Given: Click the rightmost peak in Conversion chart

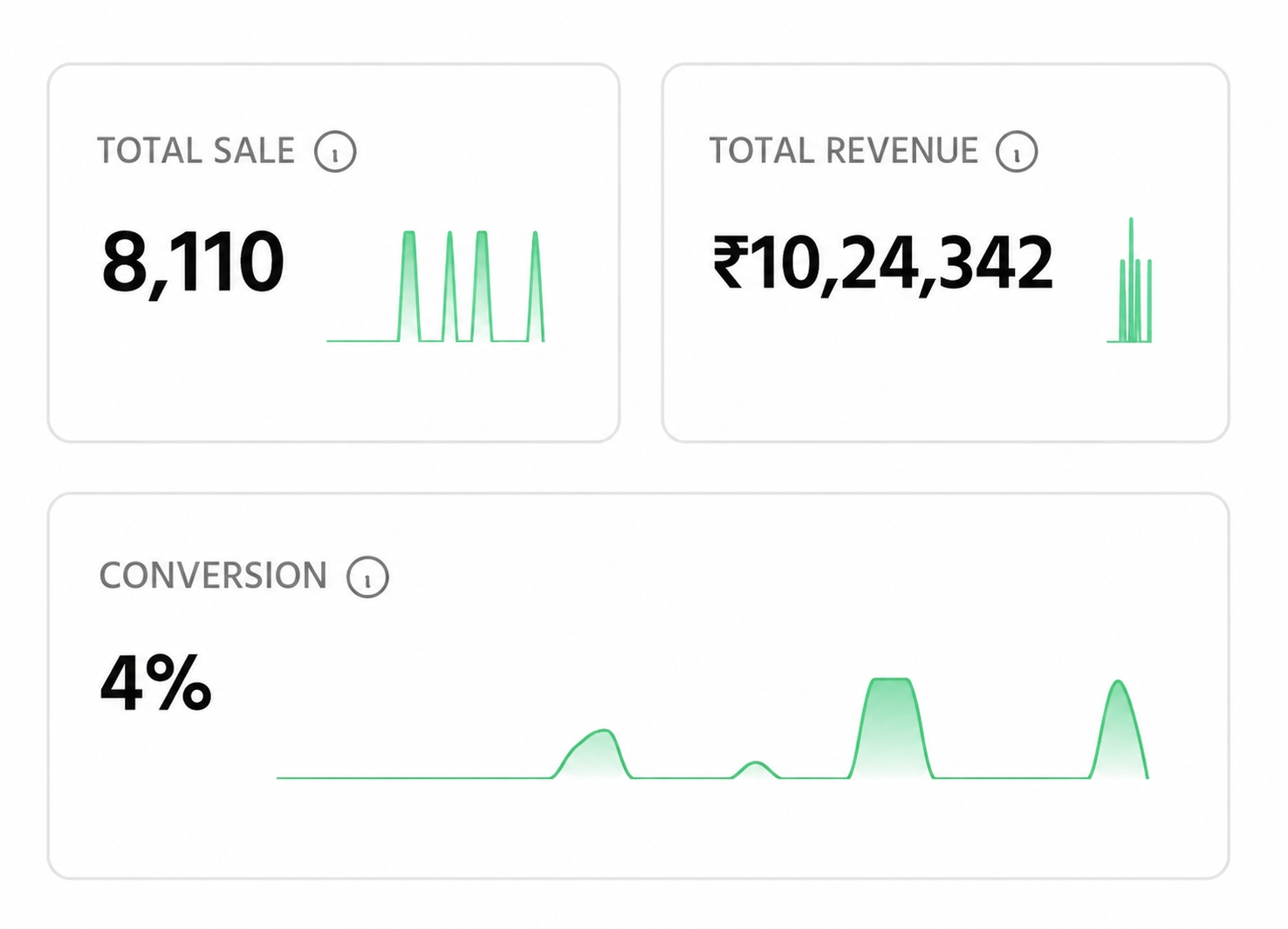Looking at the screenshot, I should point(1119,729).
